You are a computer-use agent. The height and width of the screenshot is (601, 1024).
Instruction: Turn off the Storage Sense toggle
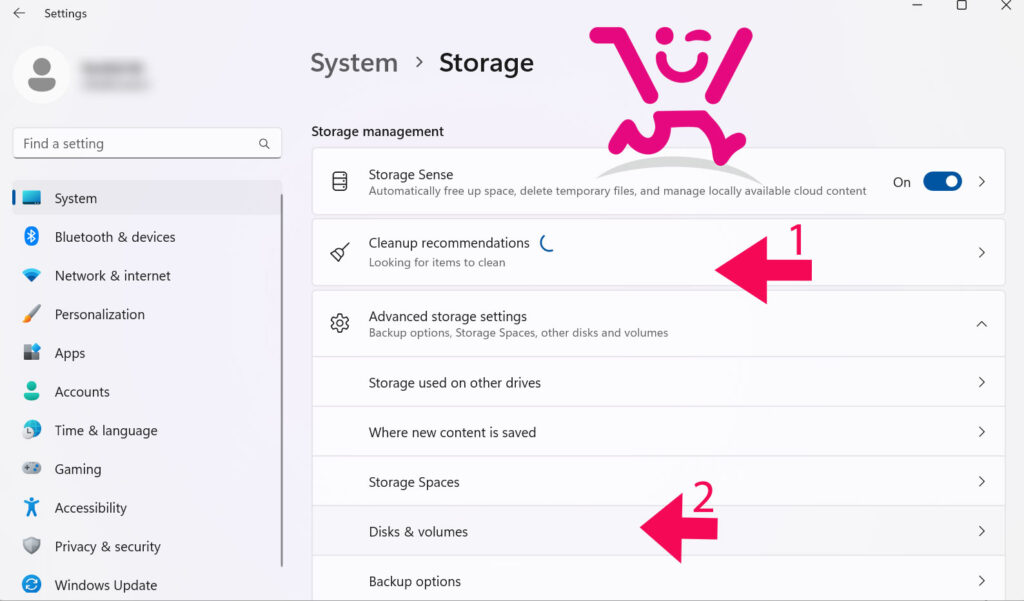tap(942, 182)
